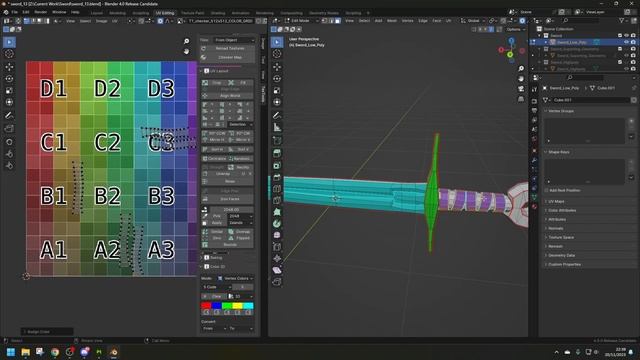Screen dimensions: 640x360
Task: Click the Reload Textures button
Action: 228,48
